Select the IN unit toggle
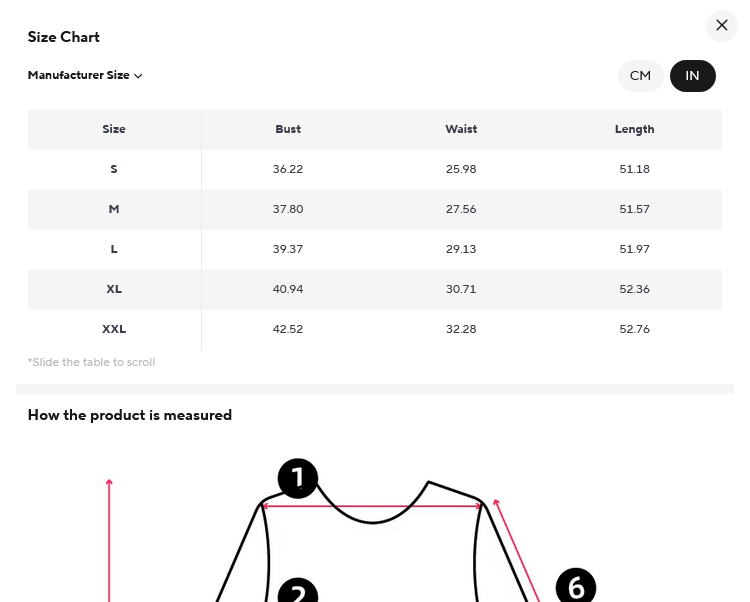The height and width of the screenshot is (602, 750). click(692, 76)
